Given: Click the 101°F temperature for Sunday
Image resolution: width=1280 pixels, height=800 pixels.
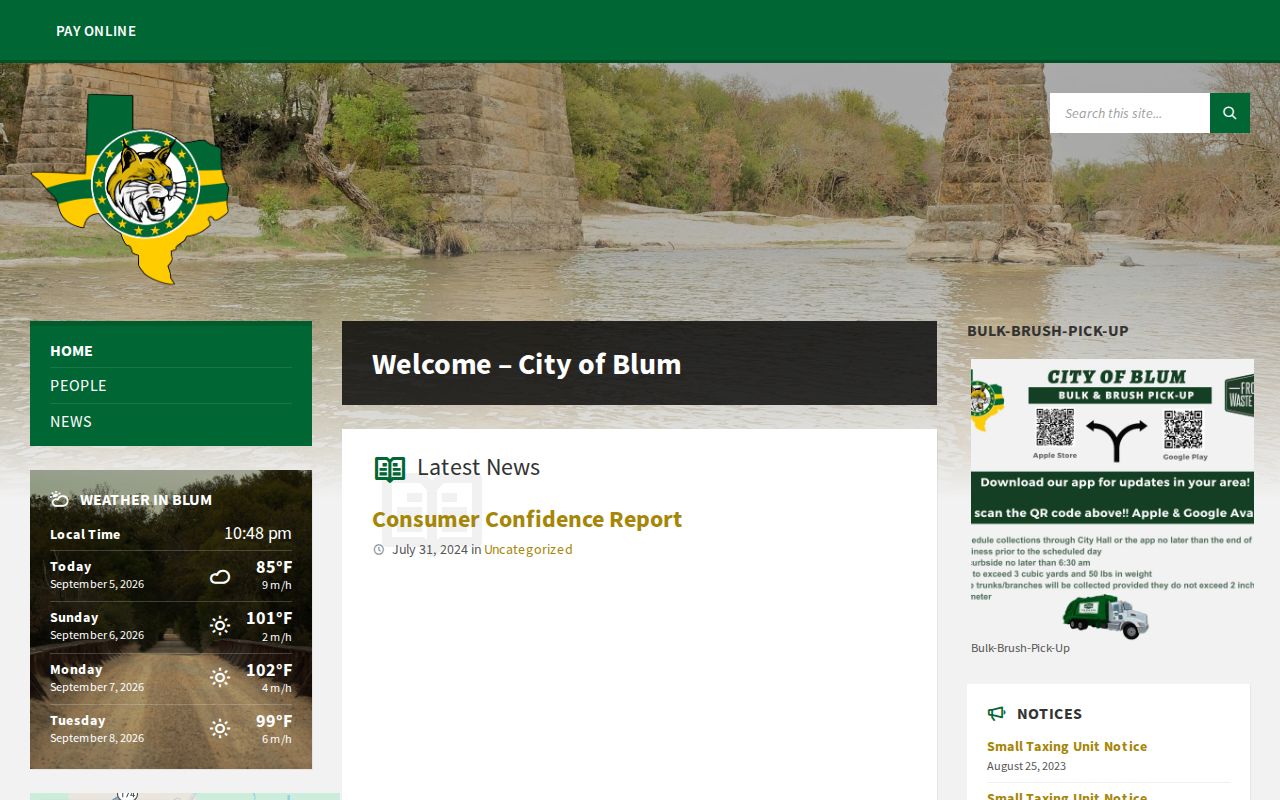Looking at the screenshot, I should point(269,618).
